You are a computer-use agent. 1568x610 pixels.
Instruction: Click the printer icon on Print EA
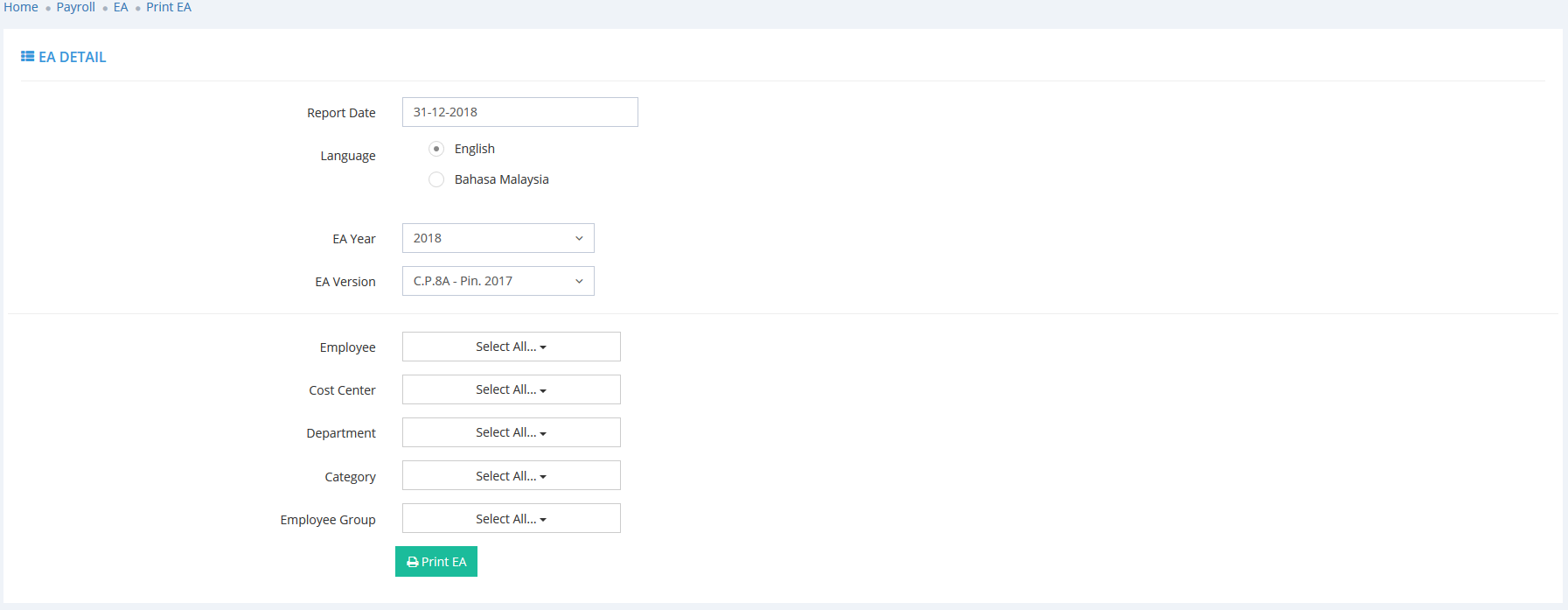point(413,562)
